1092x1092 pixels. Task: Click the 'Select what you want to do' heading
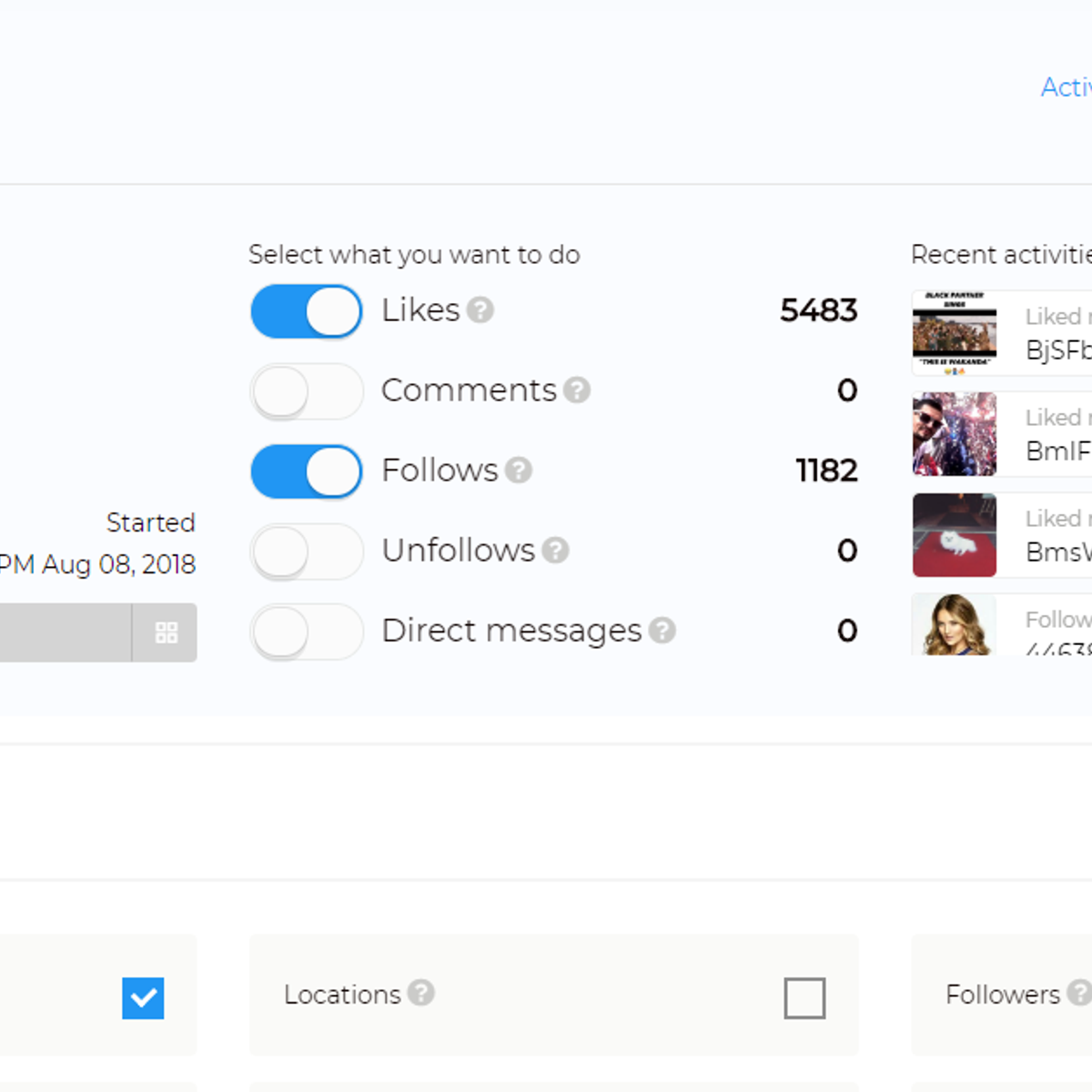(x=414, y=255)
